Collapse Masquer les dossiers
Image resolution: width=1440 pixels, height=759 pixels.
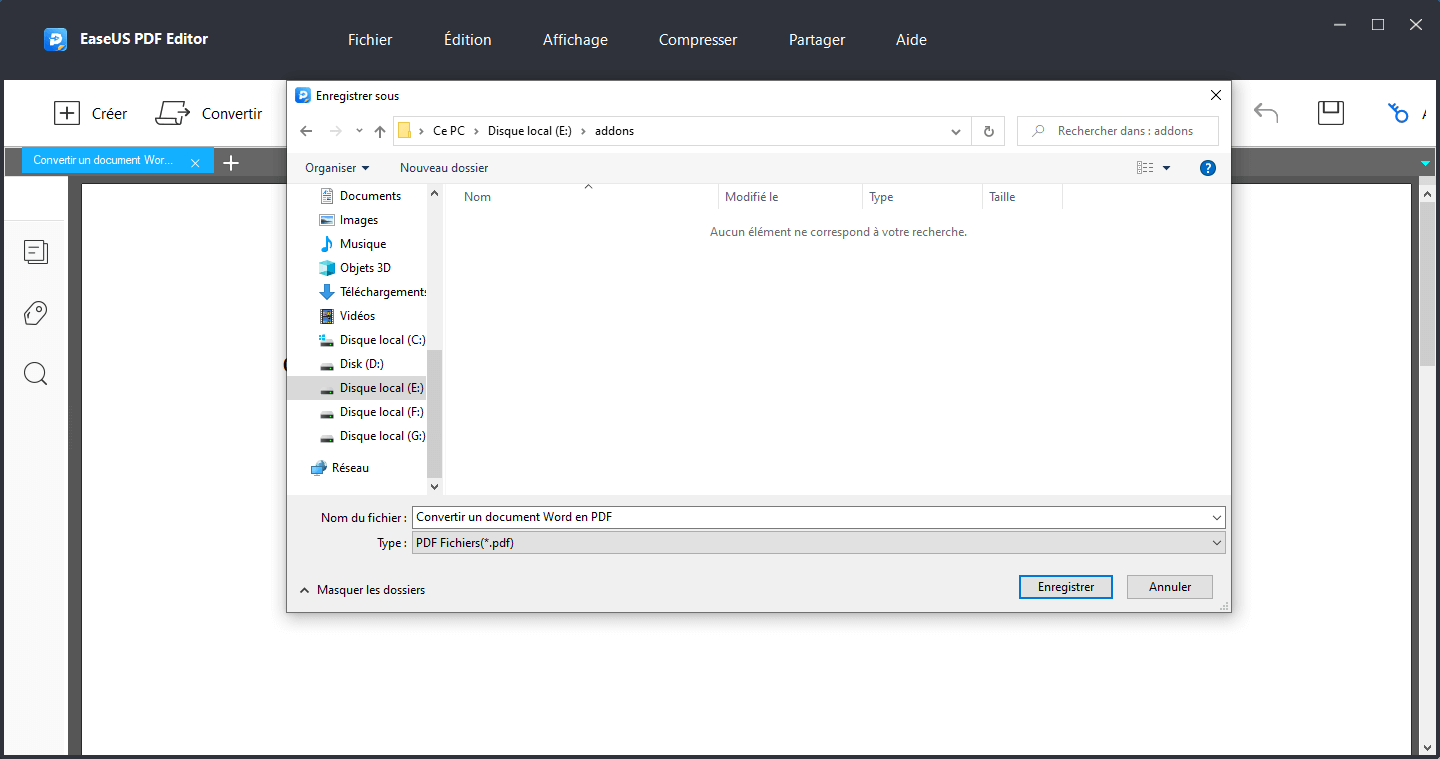(362, 589)
